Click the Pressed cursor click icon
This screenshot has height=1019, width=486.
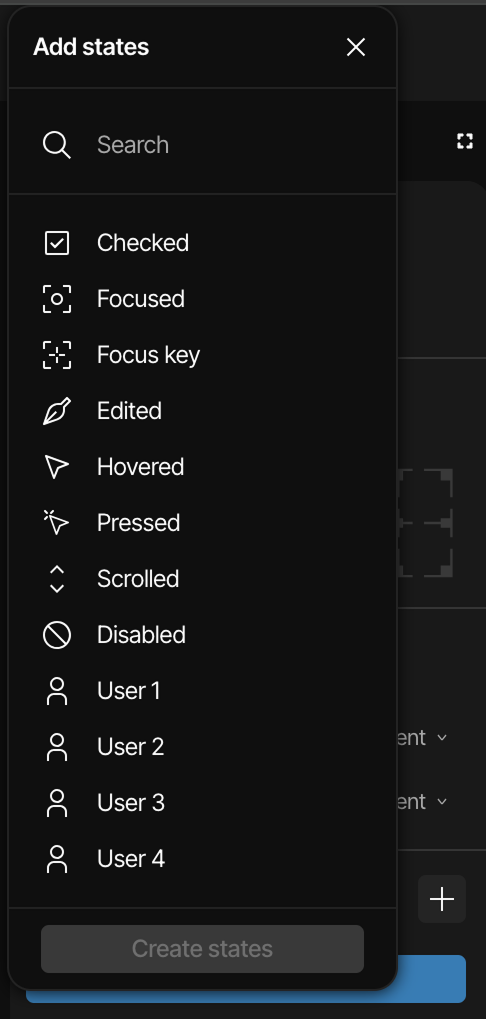click(57, 522)
